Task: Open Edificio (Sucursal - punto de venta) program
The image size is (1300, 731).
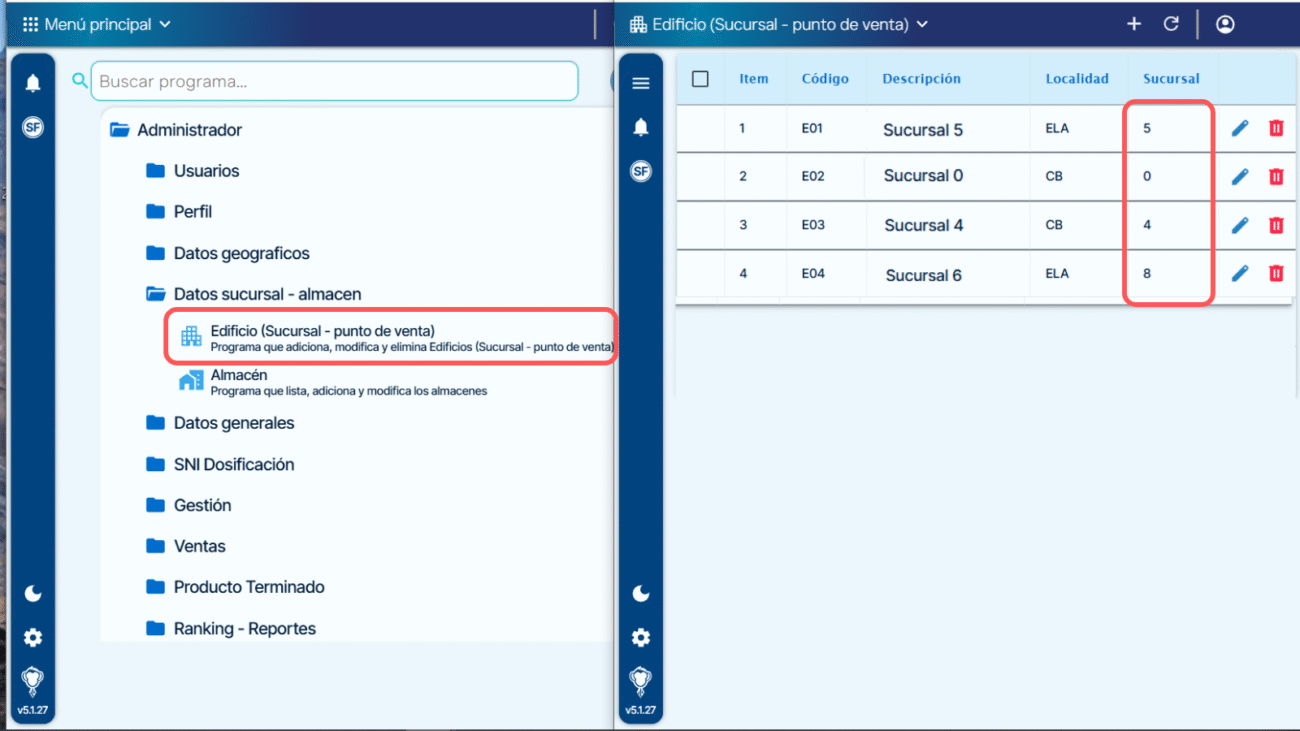Action: (x=322, y=331)
